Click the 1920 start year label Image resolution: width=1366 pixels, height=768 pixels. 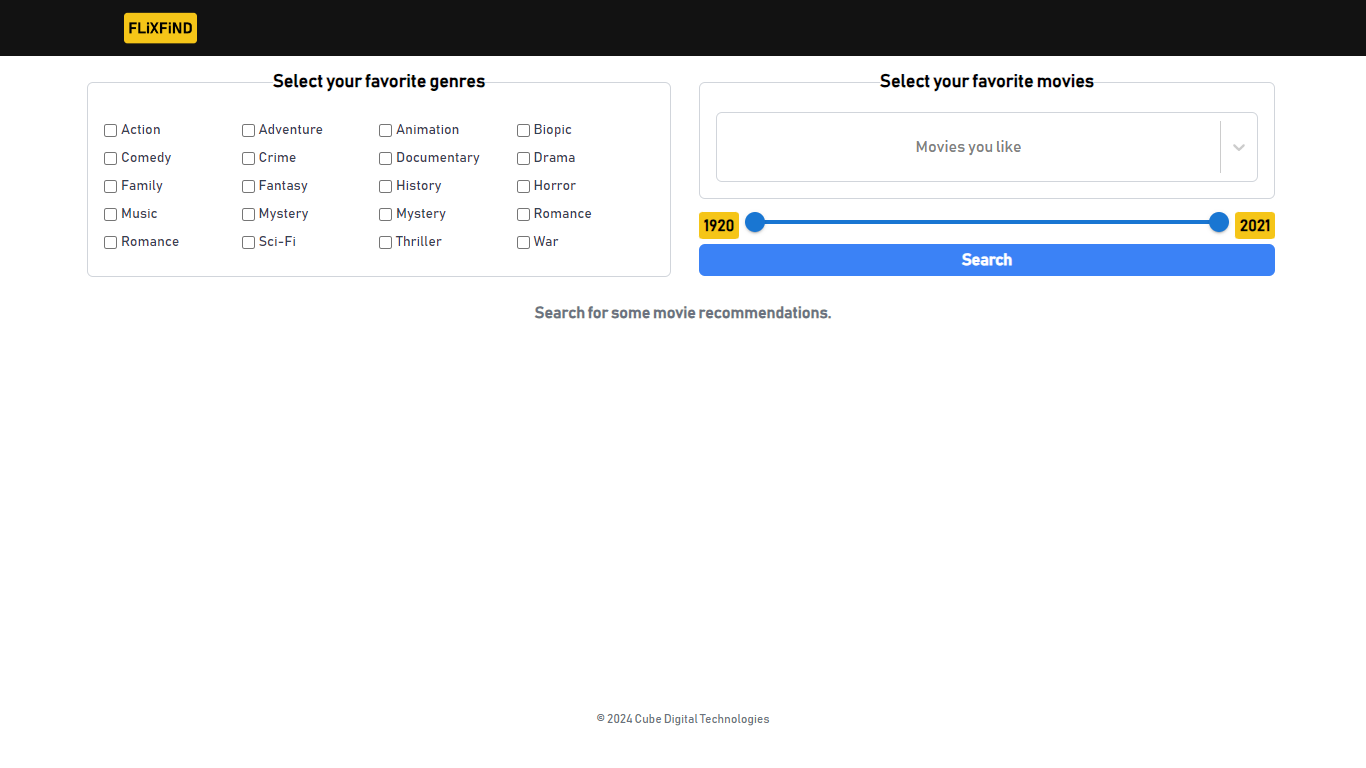click(x=719, y=226)
